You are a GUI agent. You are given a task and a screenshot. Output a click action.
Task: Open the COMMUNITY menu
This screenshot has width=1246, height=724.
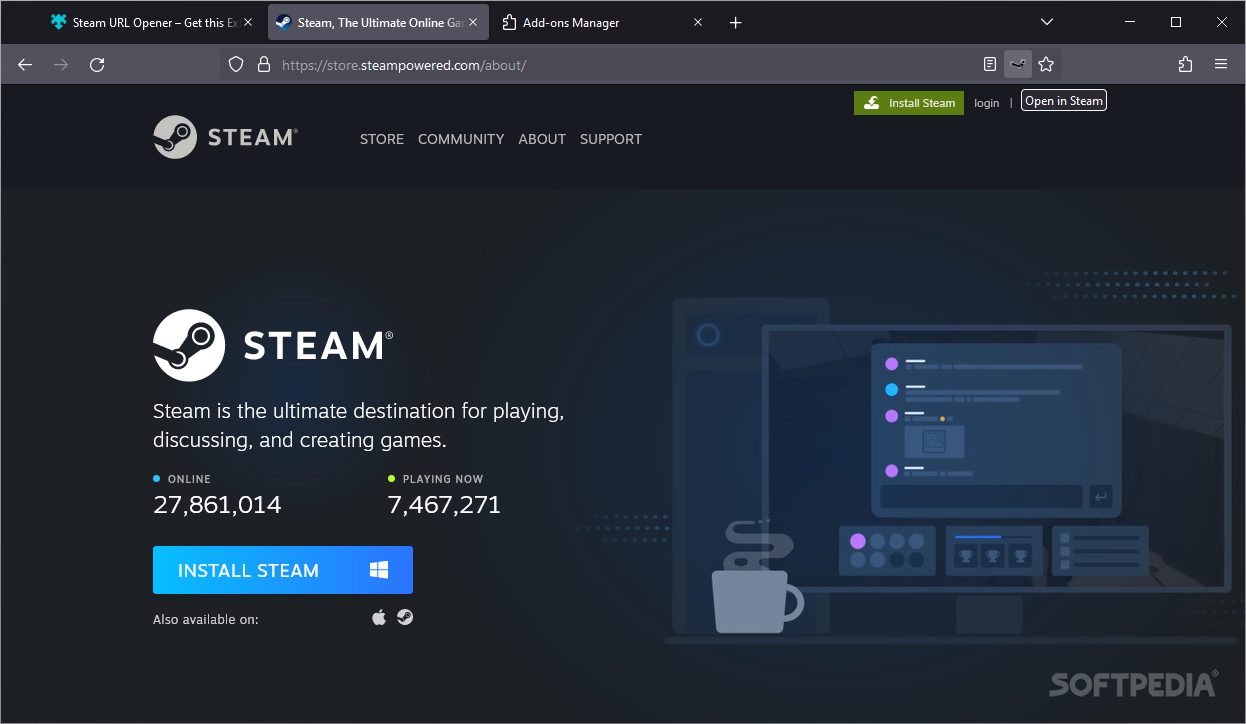(x=461, y=139)
